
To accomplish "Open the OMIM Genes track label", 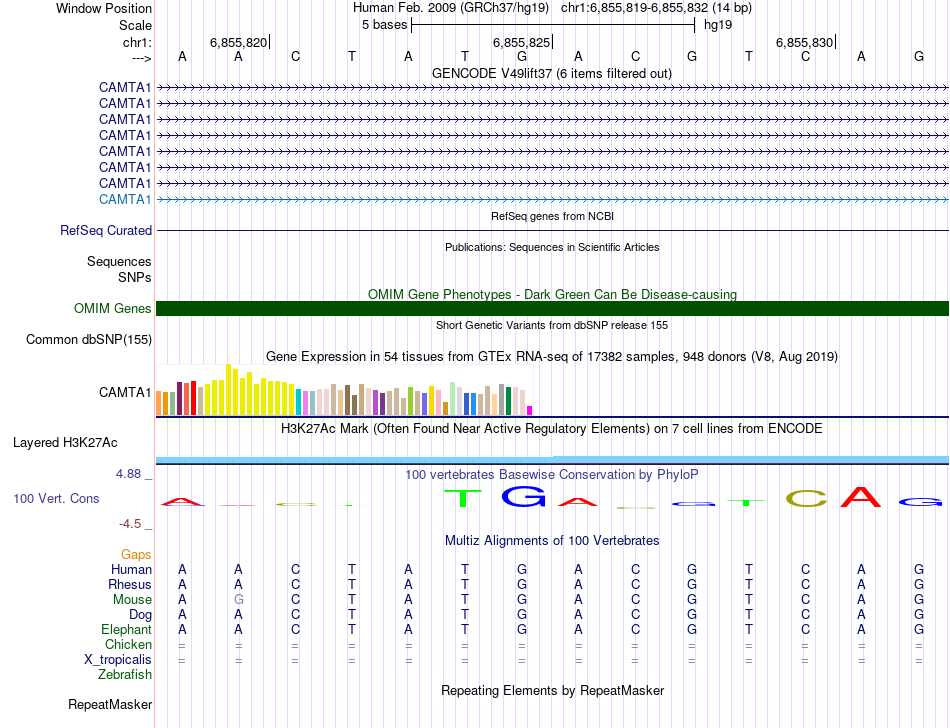I will point(112,309).
